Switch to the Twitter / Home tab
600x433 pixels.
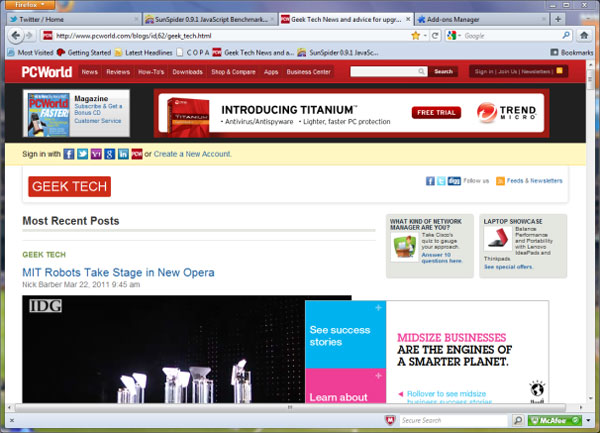74,19
